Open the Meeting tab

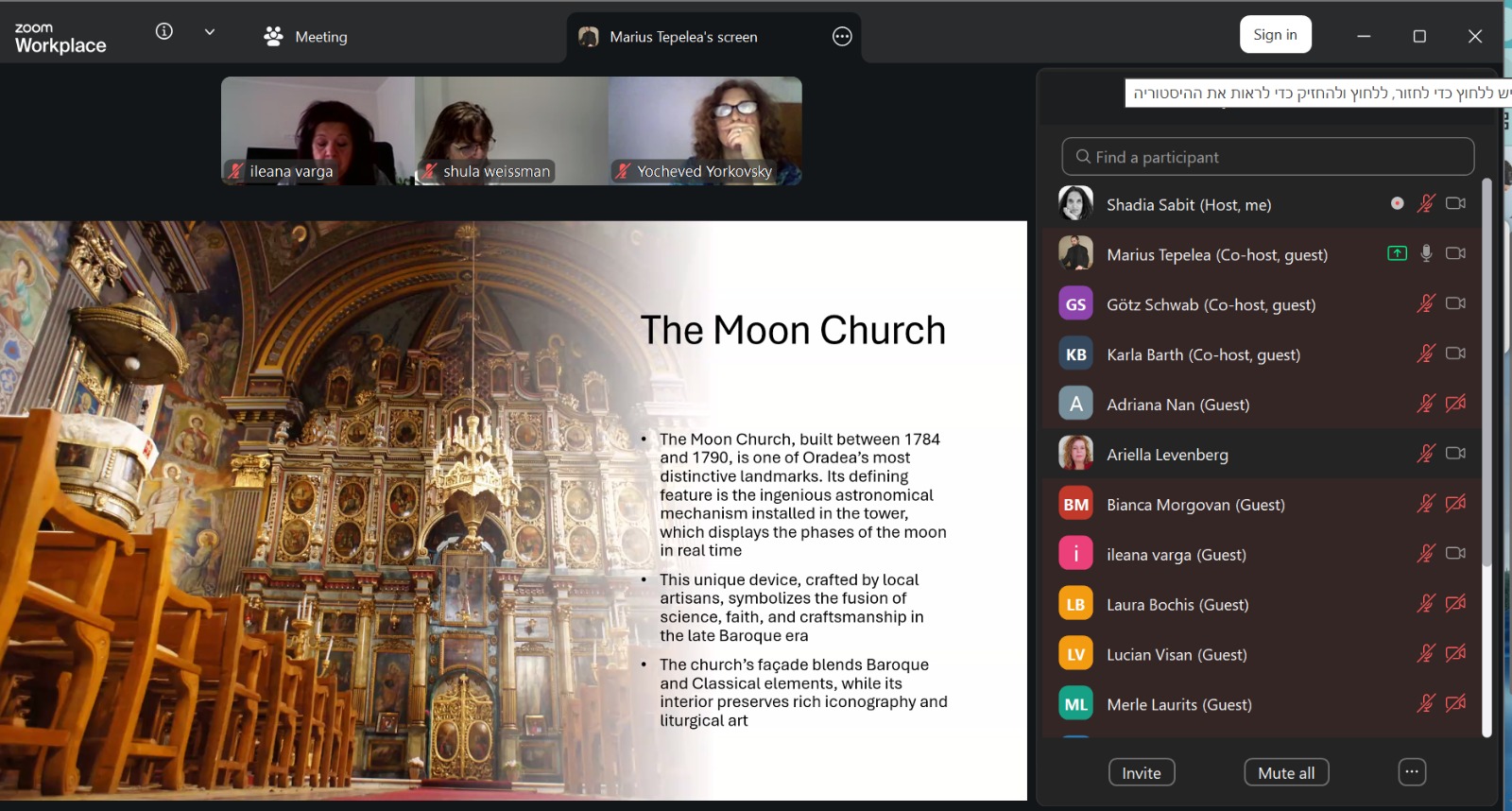tap(306, 37)
